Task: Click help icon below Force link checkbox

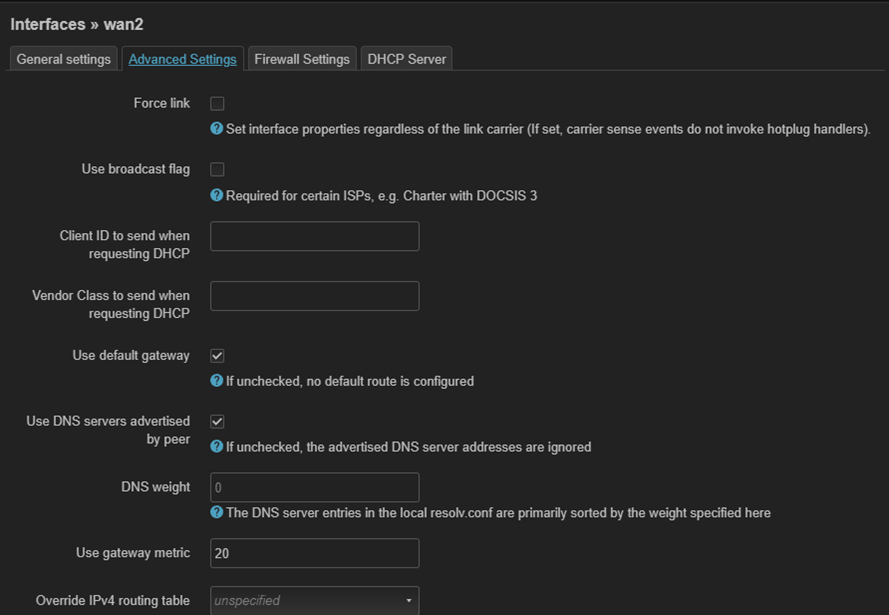Action: click(x=216, y=129)
